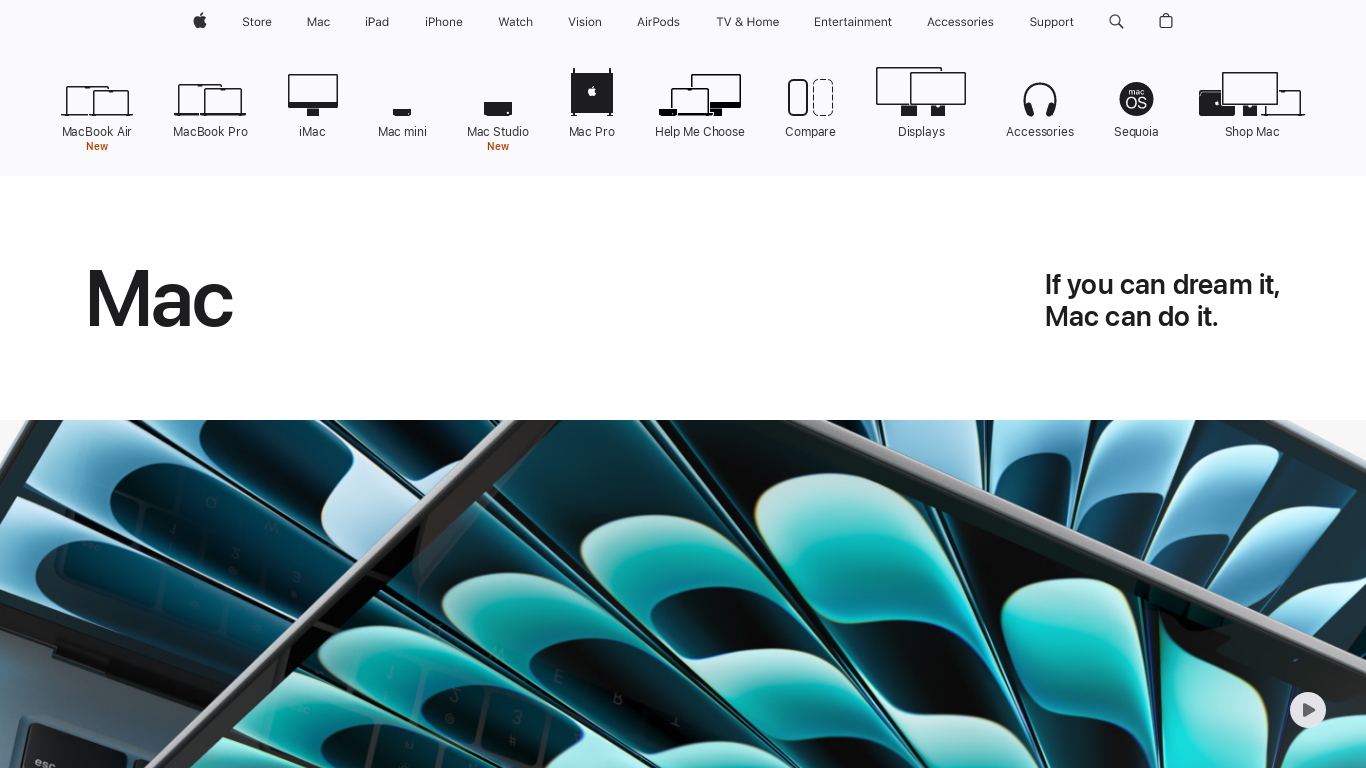Open the Accessories item in top navigation
The width and height of the screenshot is (1366, 768).
[x=960, y=22]
